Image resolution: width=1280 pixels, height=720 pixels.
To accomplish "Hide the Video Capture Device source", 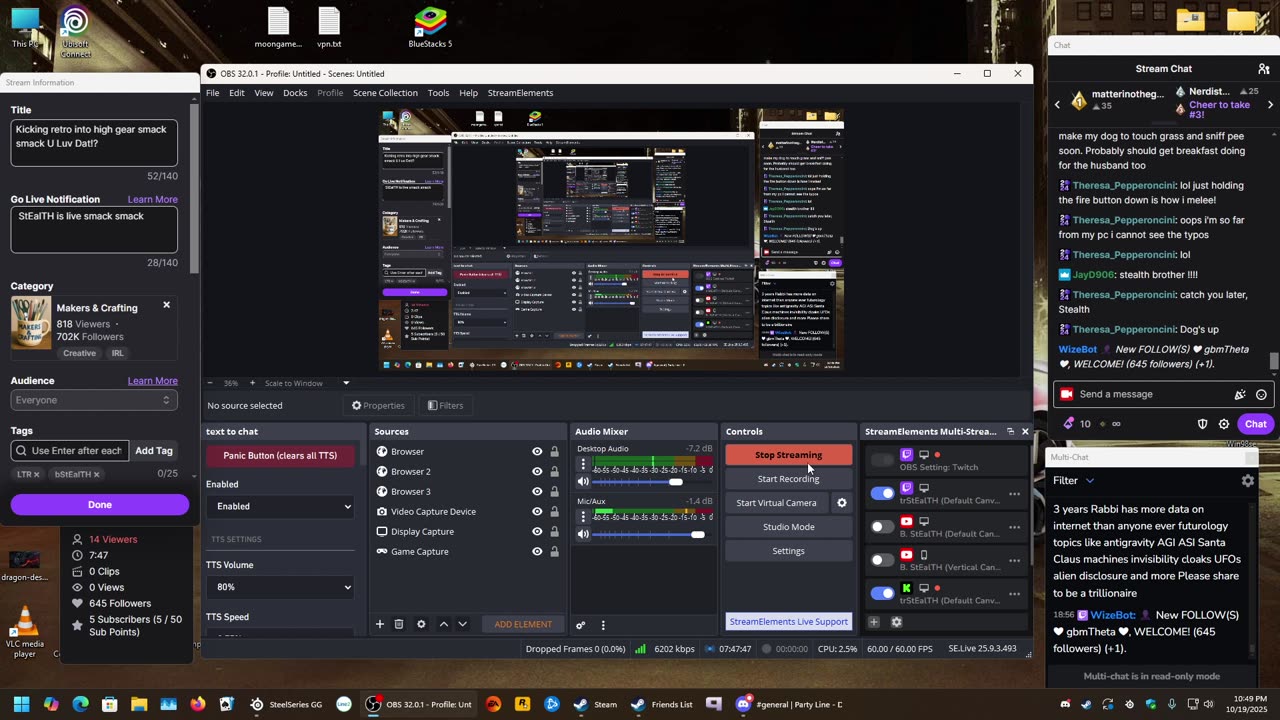I will coord(537,512).
